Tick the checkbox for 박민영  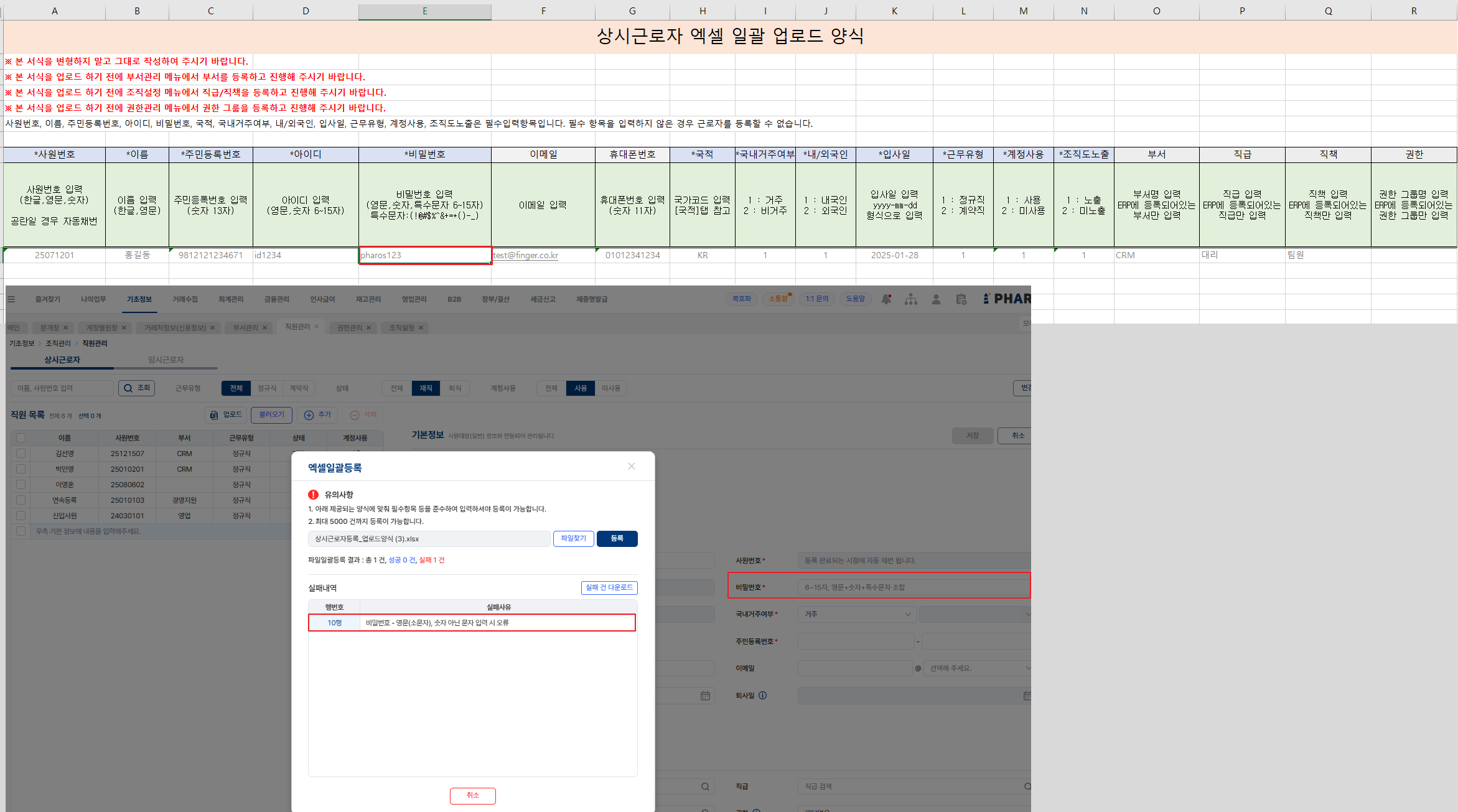click(x=21, y=469)
